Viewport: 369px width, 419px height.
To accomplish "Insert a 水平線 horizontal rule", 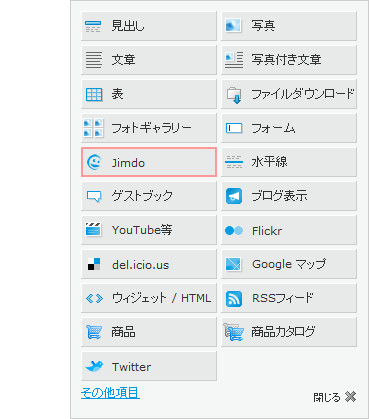I will [x=289, y=162].
